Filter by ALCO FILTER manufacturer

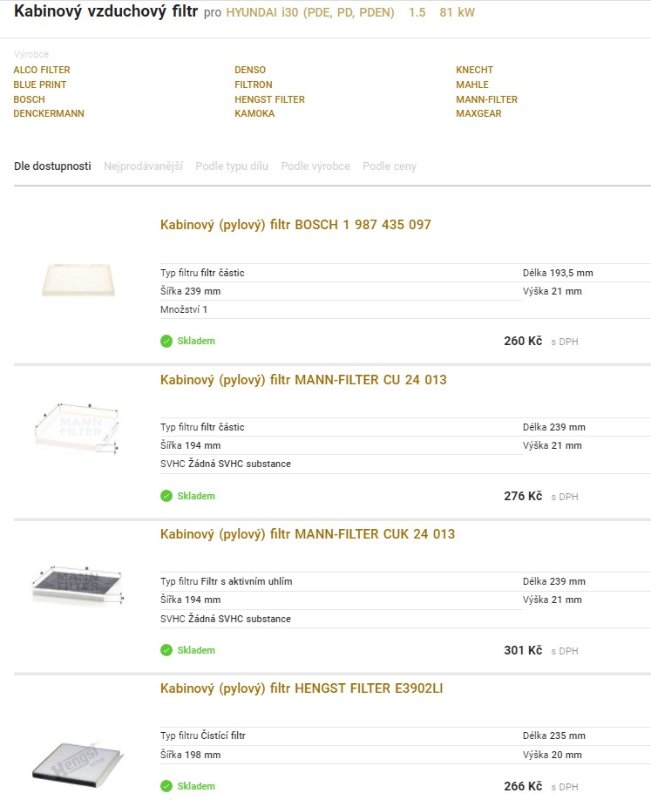tap(42, 70)
